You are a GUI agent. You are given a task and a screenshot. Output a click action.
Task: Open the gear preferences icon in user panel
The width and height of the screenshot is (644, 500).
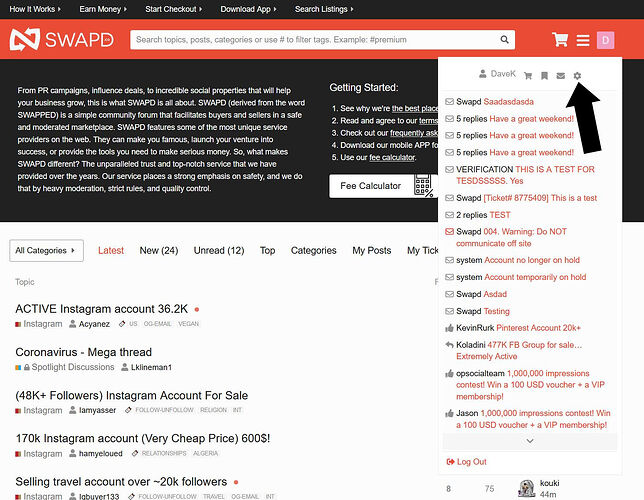577,76
